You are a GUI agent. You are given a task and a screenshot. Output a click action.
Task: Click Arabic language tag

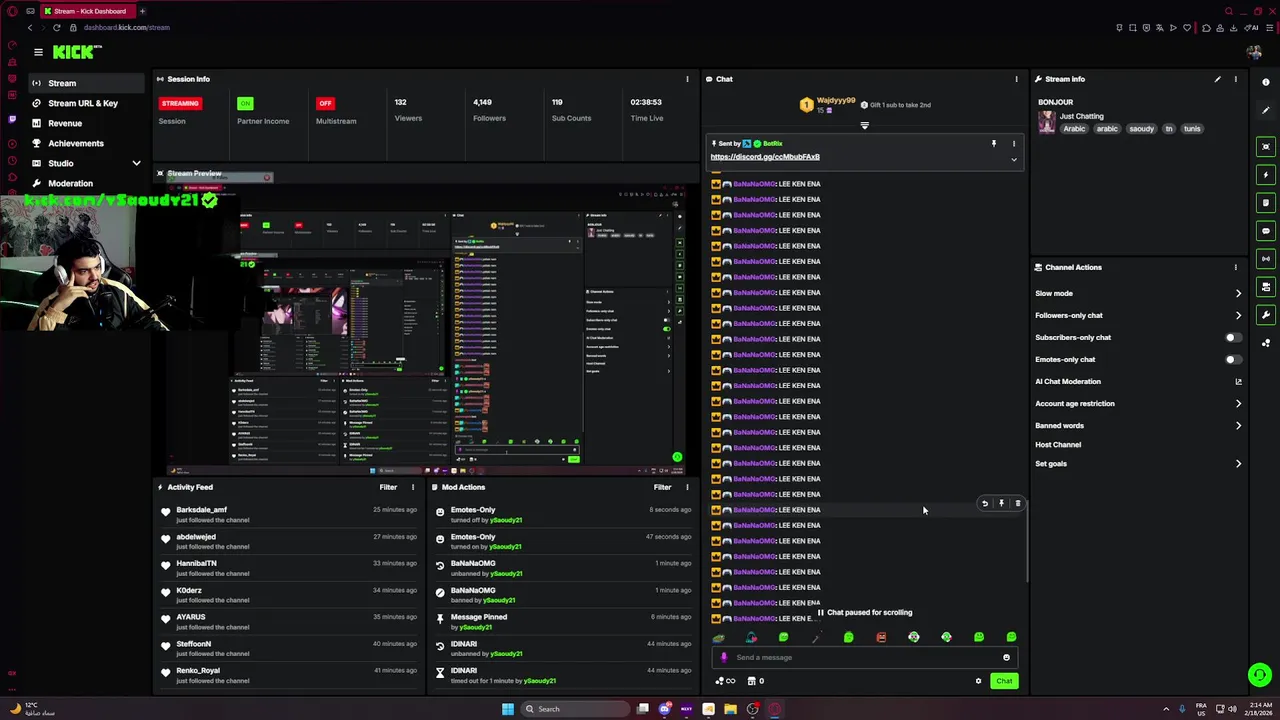pos(1074,129)
